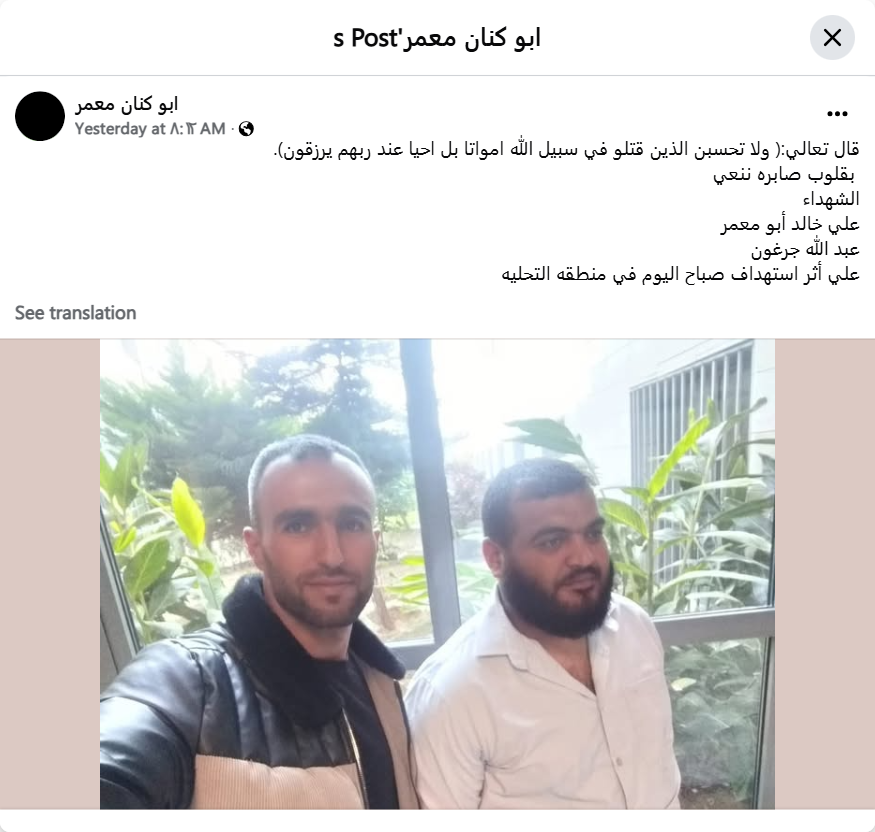Click See translation under the post
This screenshot has width=875, height=832.
pos(75,312)
